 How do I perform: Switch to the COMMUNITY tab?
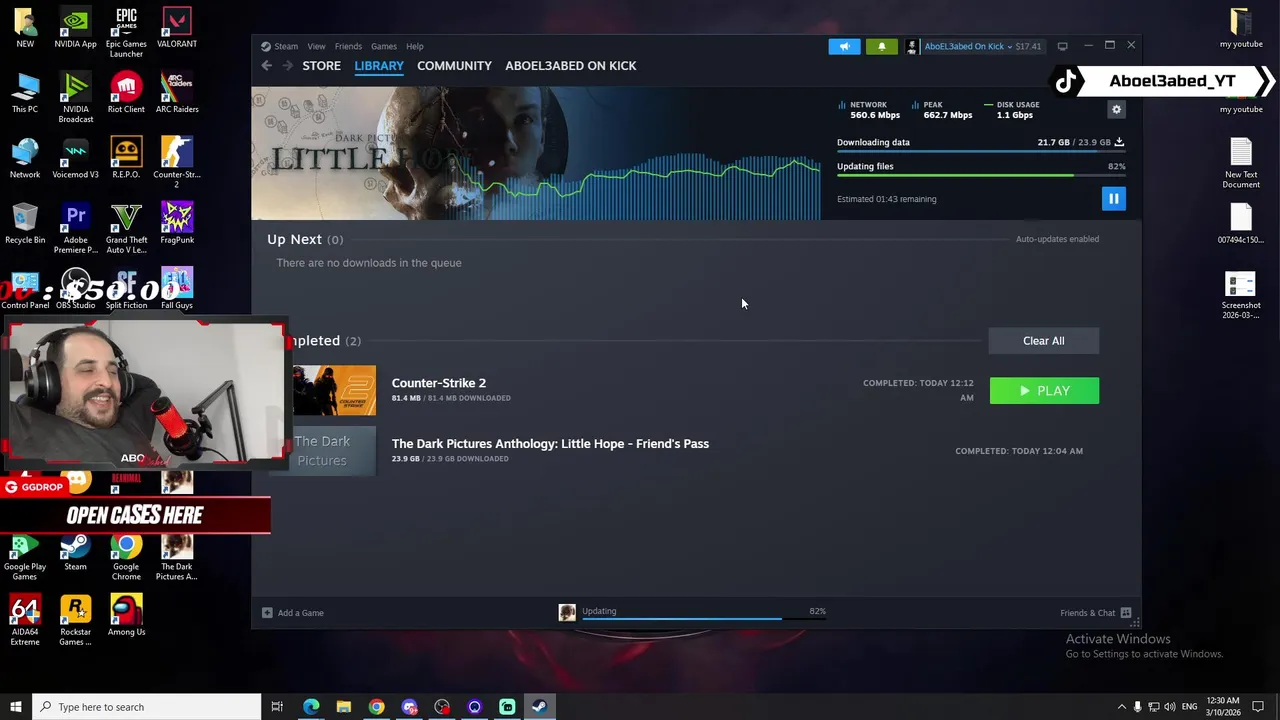point(454,66)
